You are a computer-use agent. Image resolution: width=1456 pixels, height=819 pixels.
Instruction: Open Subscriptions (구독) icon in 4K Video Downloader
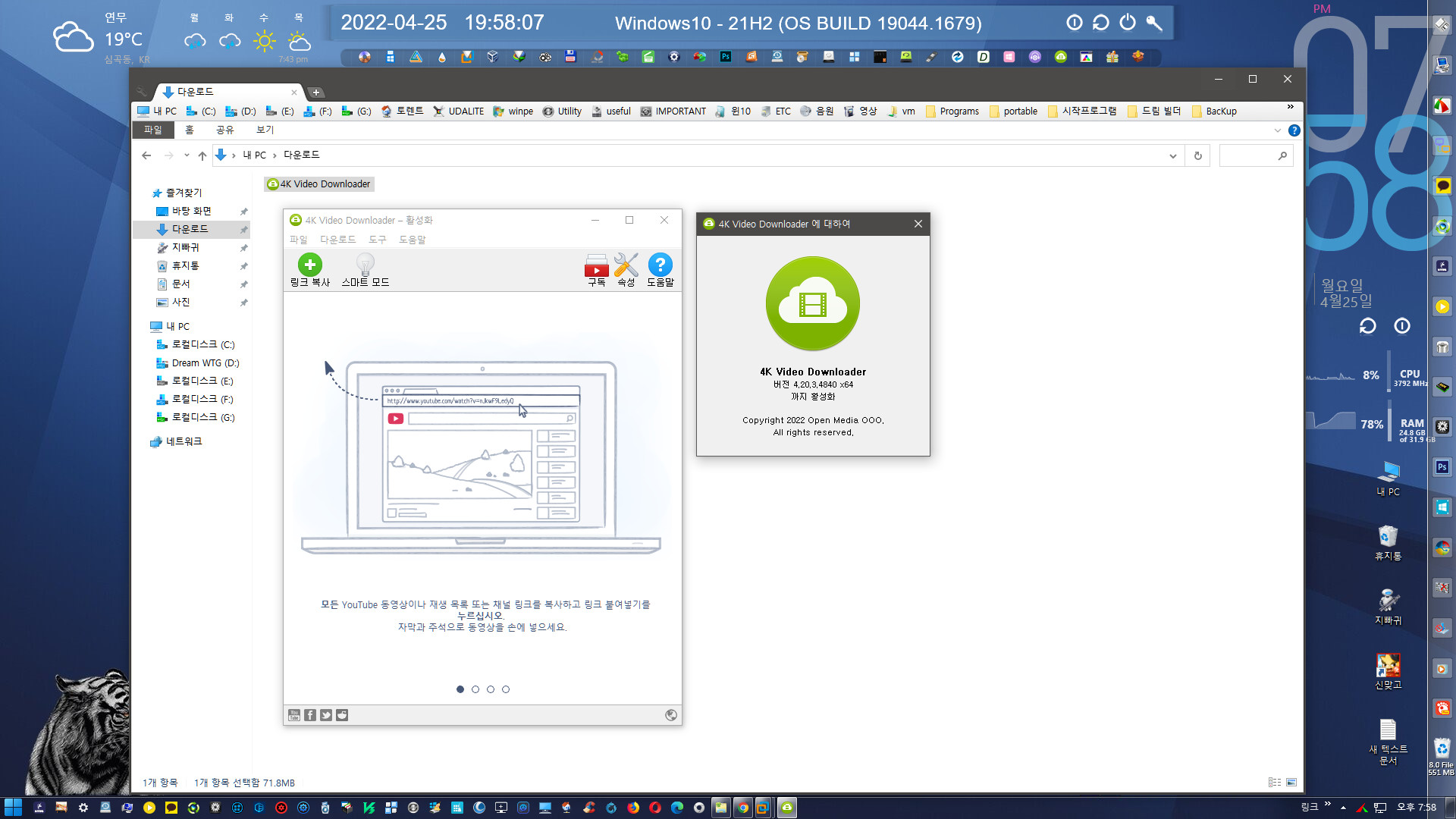[597, 265]
